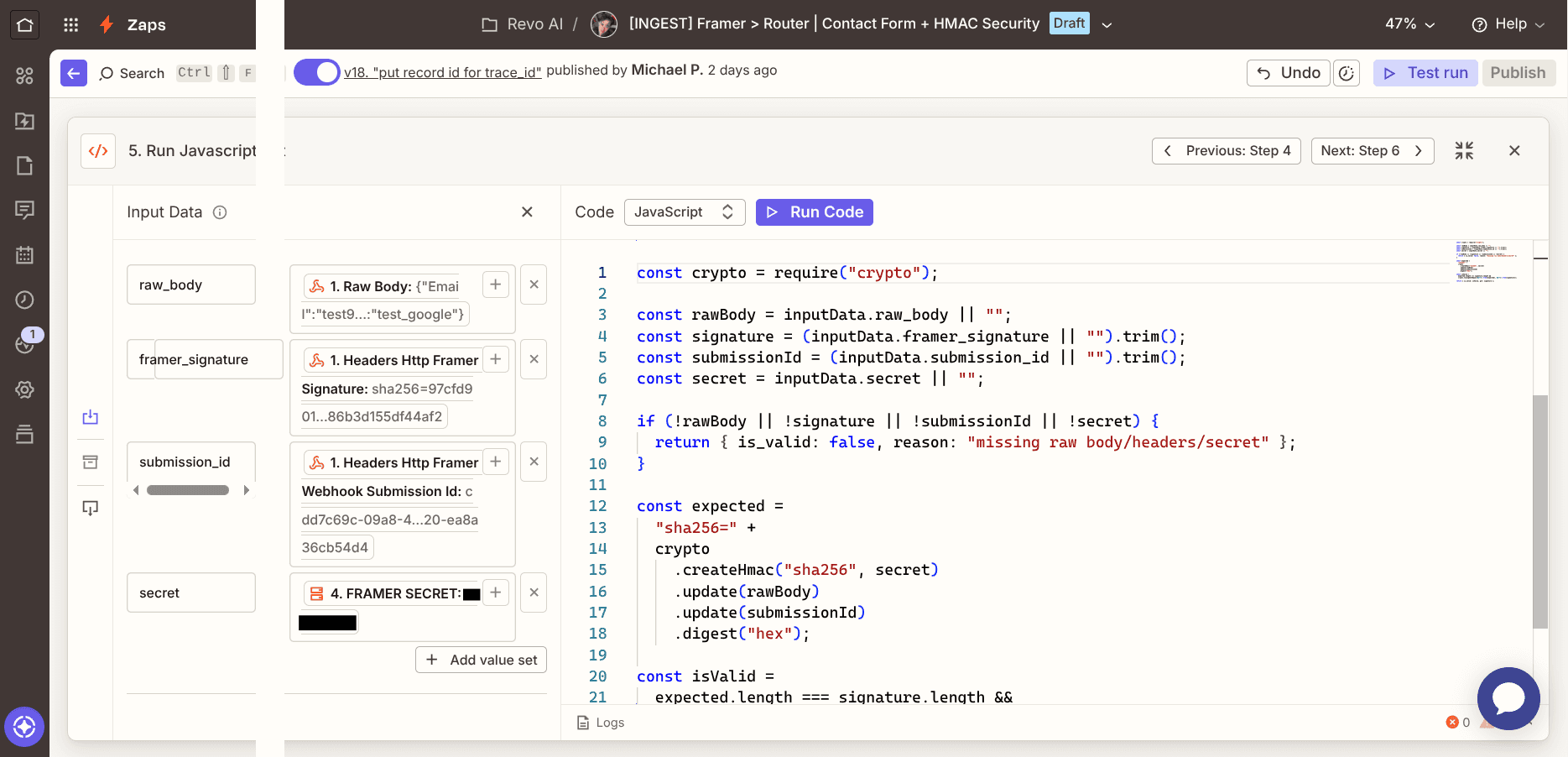Edit the raw_body key field

(191, 285)
